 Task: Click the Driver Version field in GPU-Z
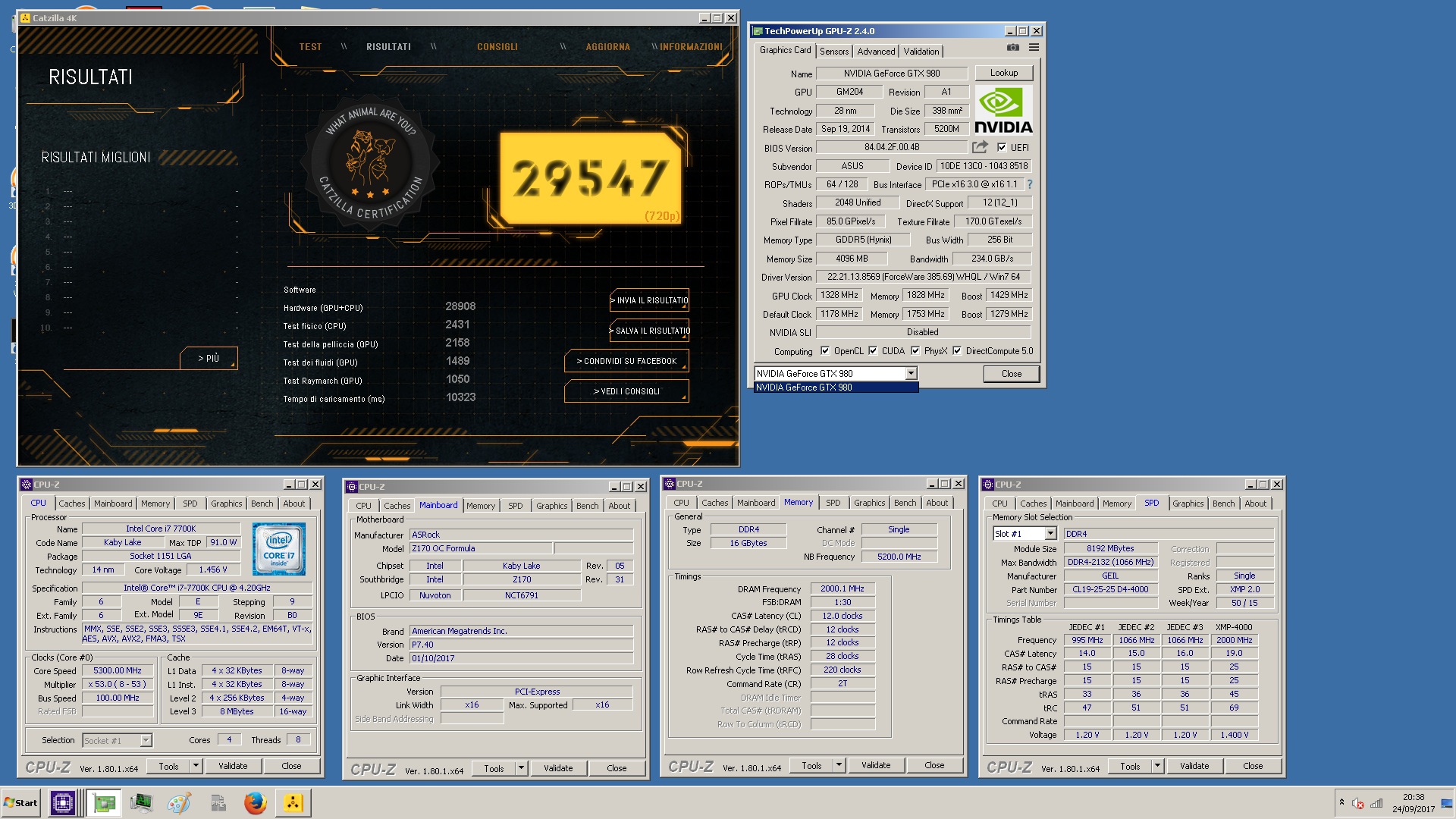pyautogui.click(x=923, y=277)
